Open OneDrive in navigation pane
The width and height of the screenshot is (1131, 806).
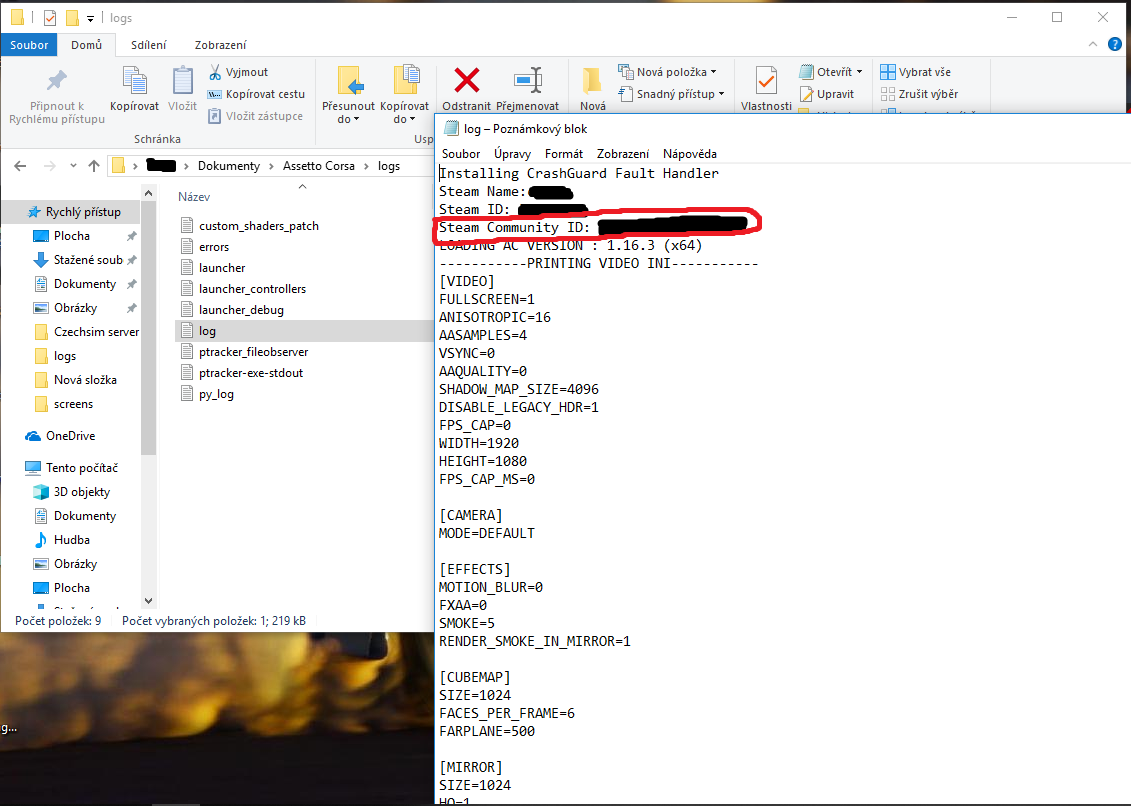[x=61, y=436]
